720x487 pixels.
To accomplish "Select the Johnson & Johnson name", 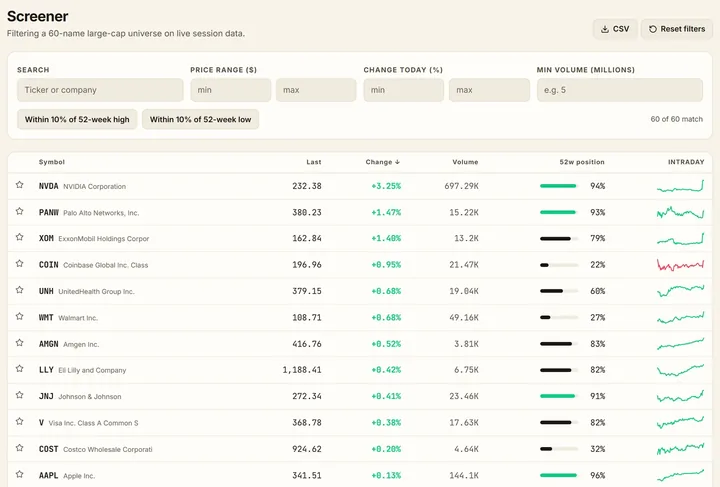I will [x=90, y=397].
